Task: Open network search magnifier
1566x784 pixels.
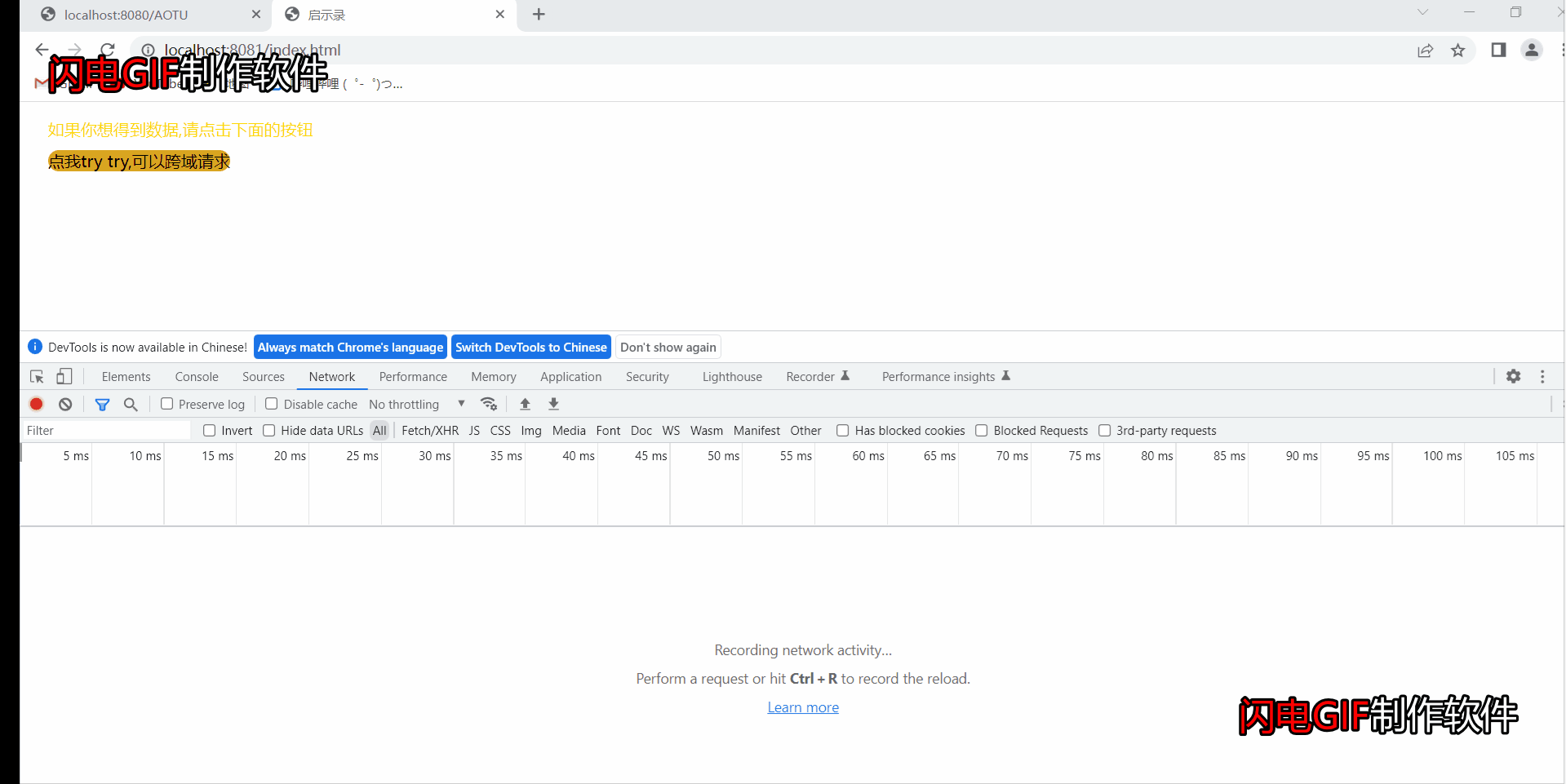Action: click(131, 404)
